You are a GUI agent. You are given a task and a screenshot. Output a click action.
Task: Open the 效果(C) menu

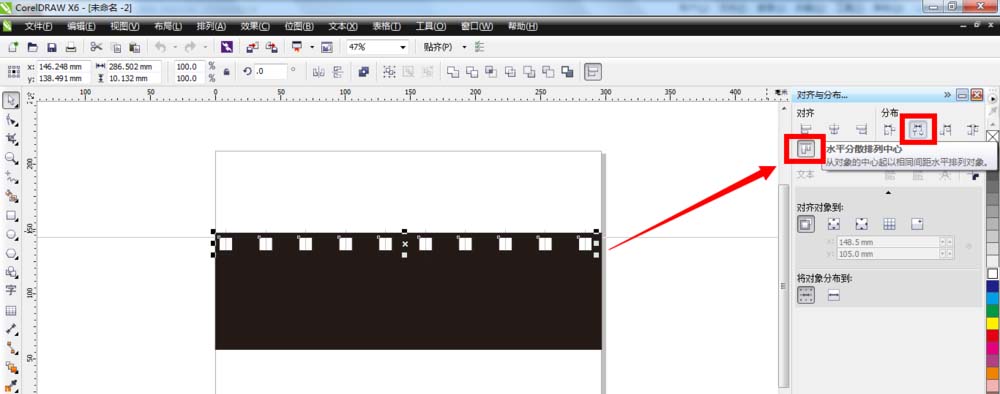click(255, 27)
